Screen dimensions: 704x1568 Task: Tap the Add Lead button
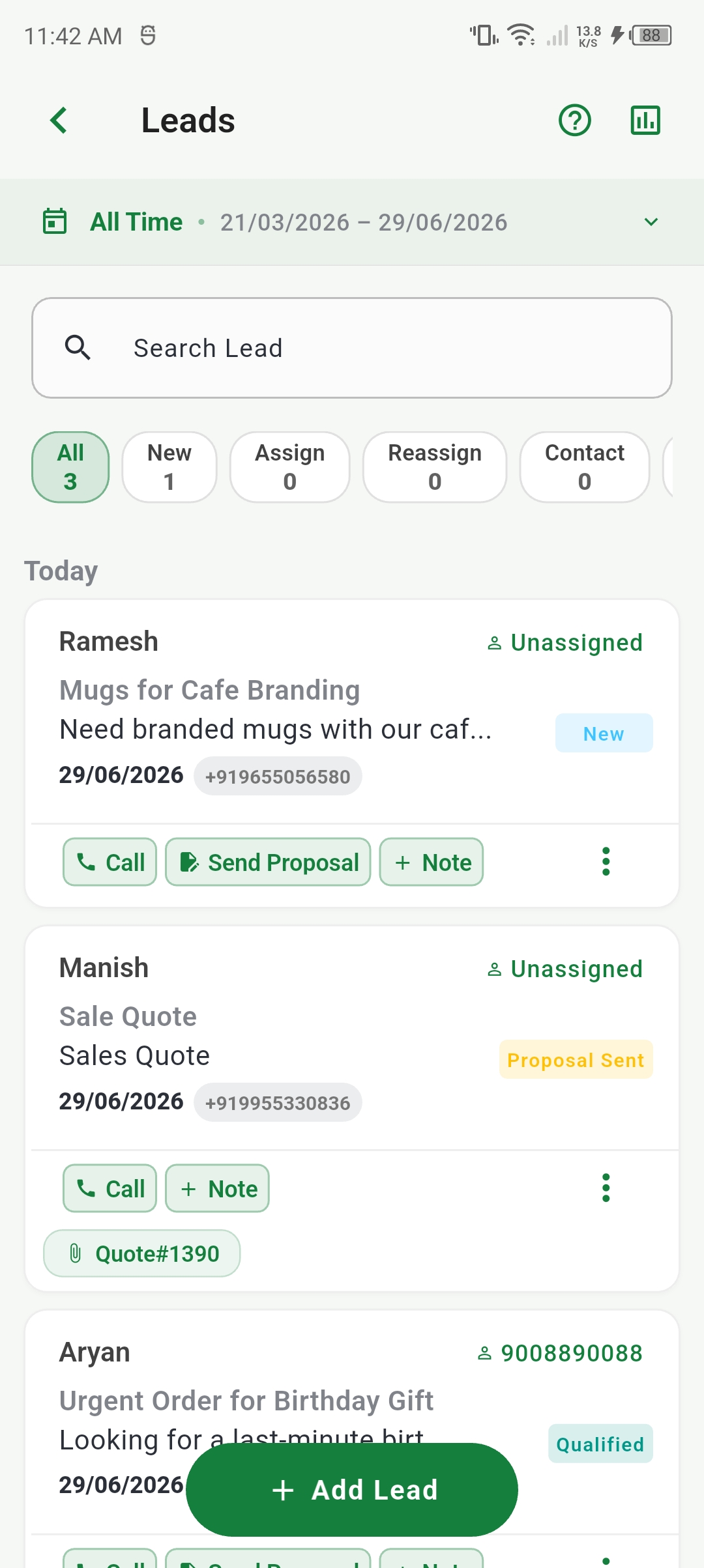click(352, 1490)
